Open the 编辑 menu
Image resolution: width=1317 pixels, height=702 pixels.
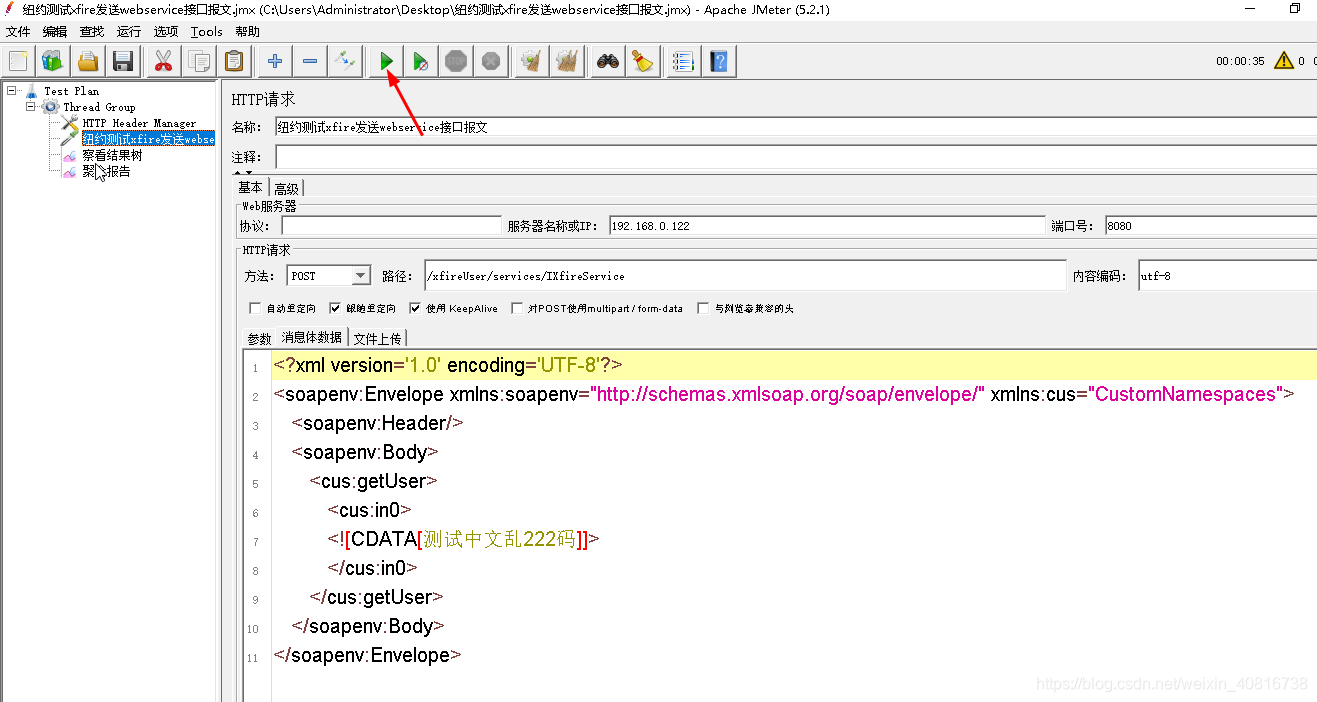[55, 31]
